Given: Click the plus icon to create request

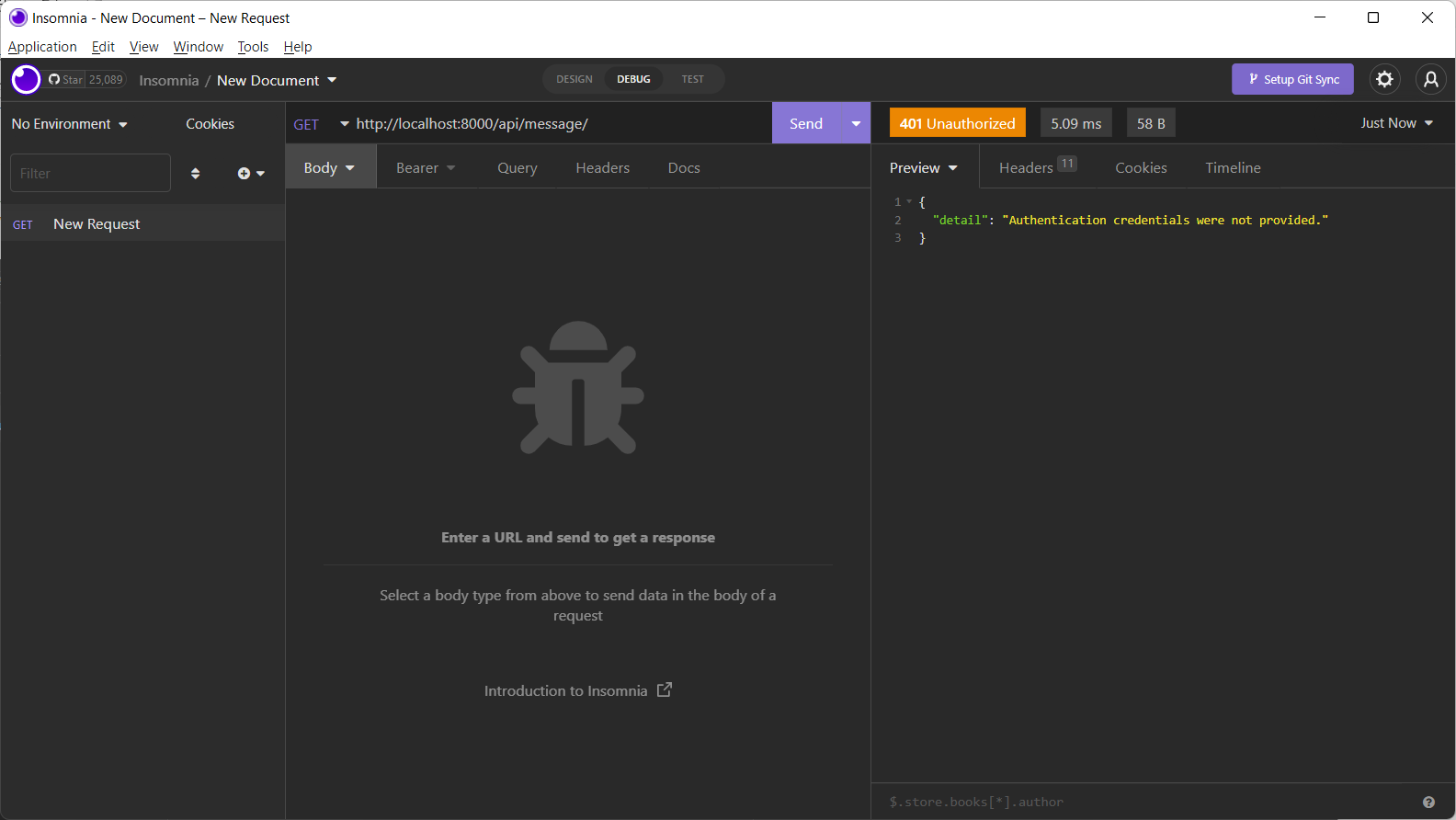Looking at the screenshot, I should [x=245, y=173].
